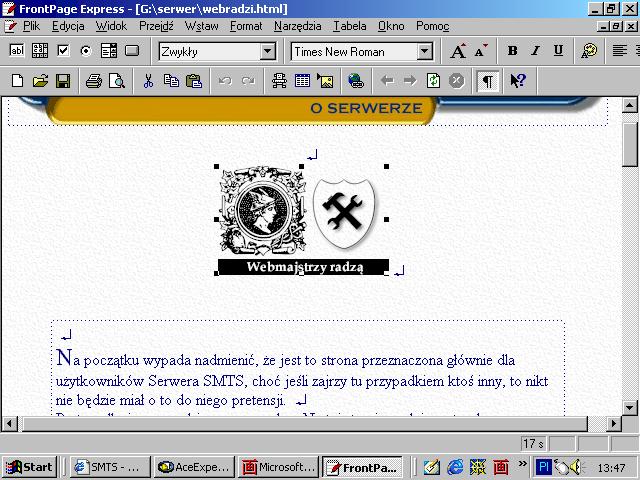Open the Format menu
The width and height of the screenshot is (640, 480).
click(246, 27)
